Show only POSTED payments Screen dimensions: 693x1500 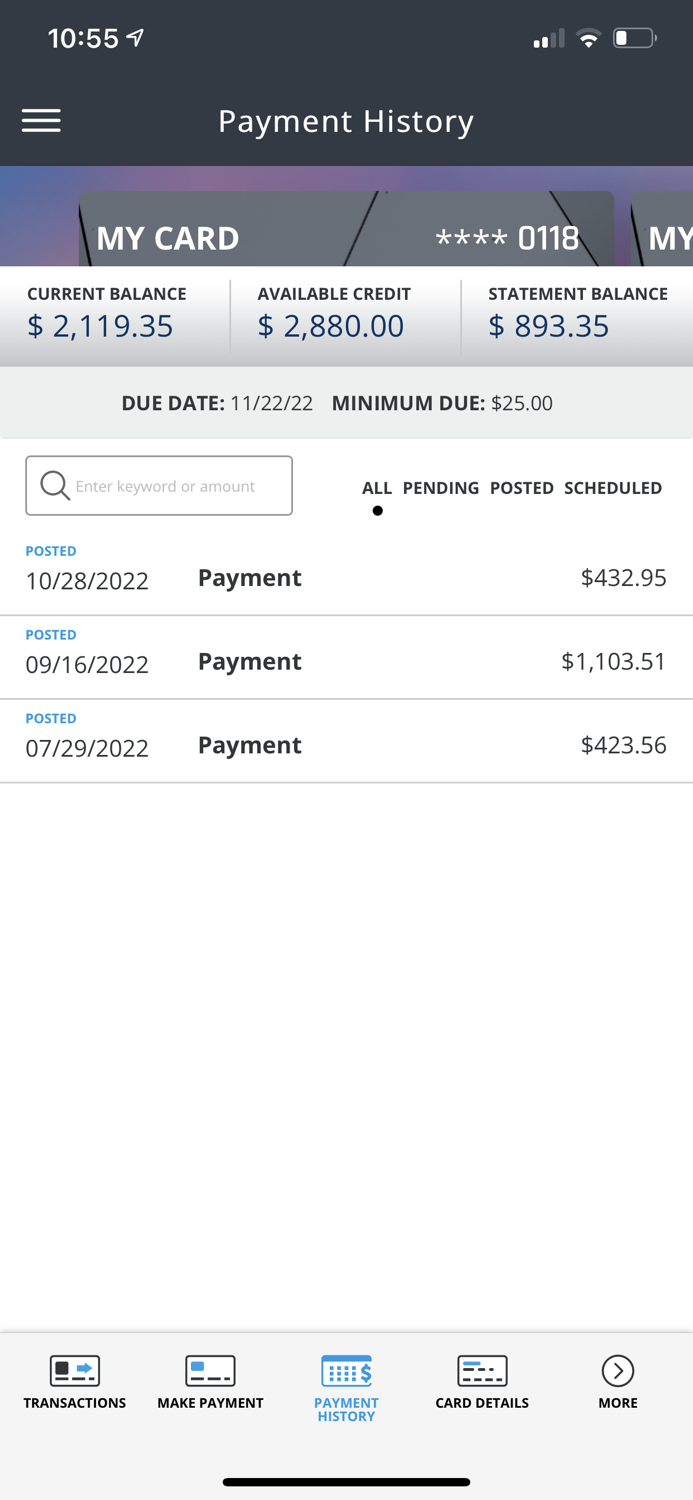(522, 488)
